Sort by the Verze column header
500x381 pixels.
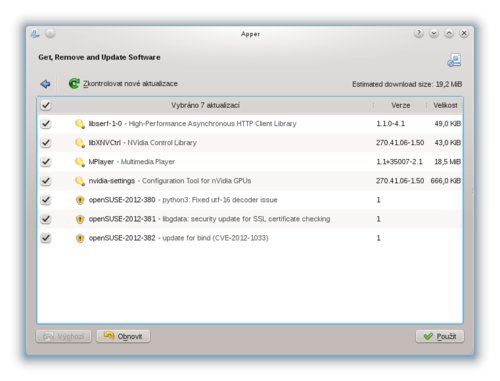[x=400, y=105]
